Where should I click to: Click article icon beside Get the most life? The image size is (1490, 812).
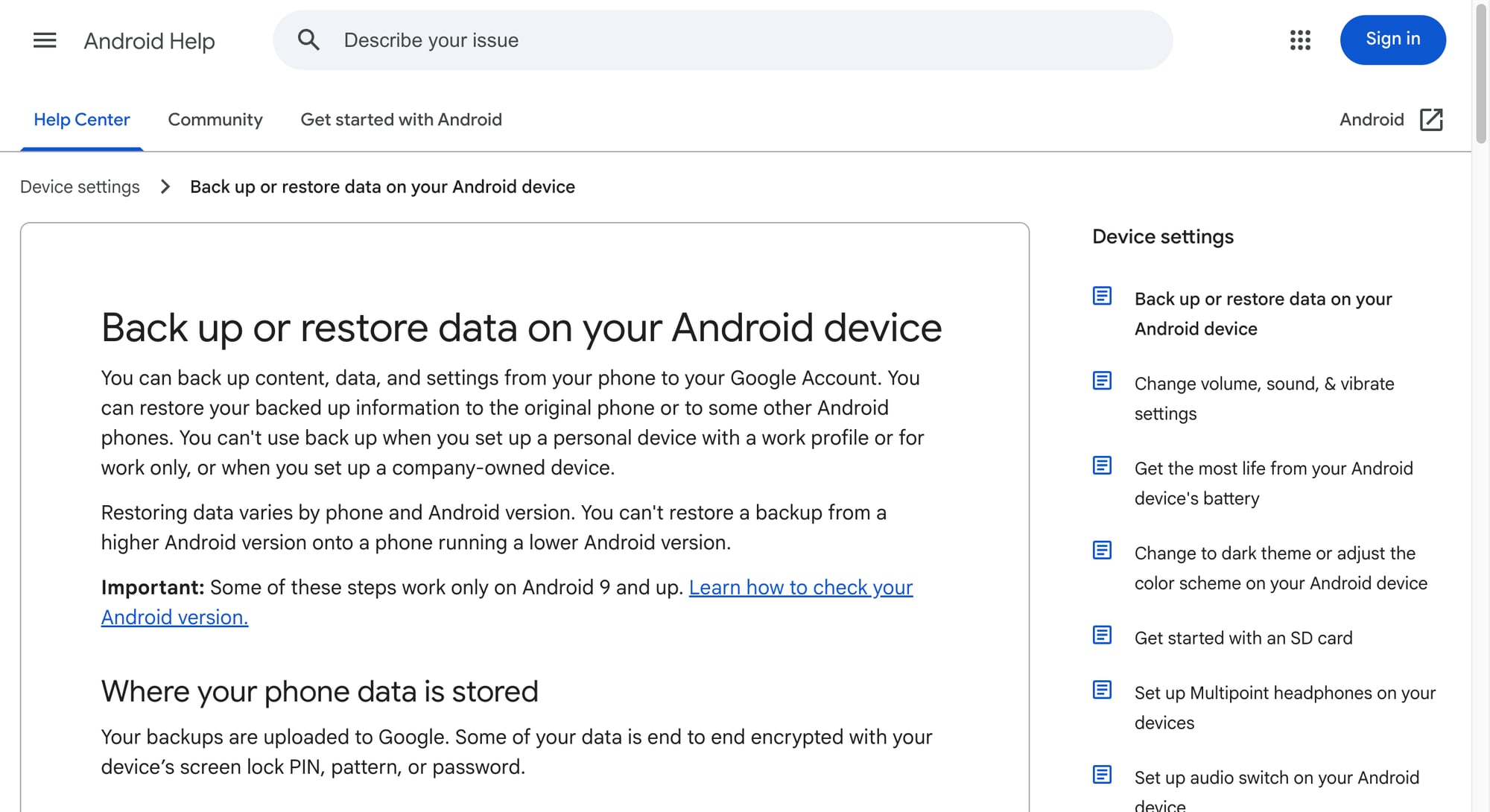pos(1102,466)
